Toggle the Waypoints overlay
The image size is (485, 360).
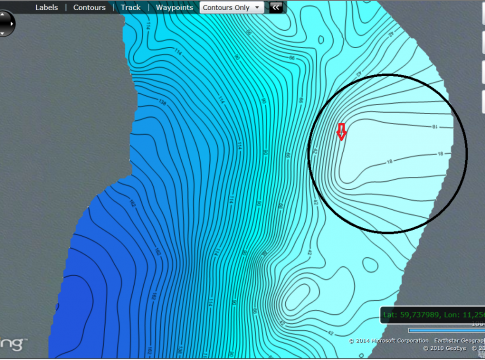coord(174,7)
